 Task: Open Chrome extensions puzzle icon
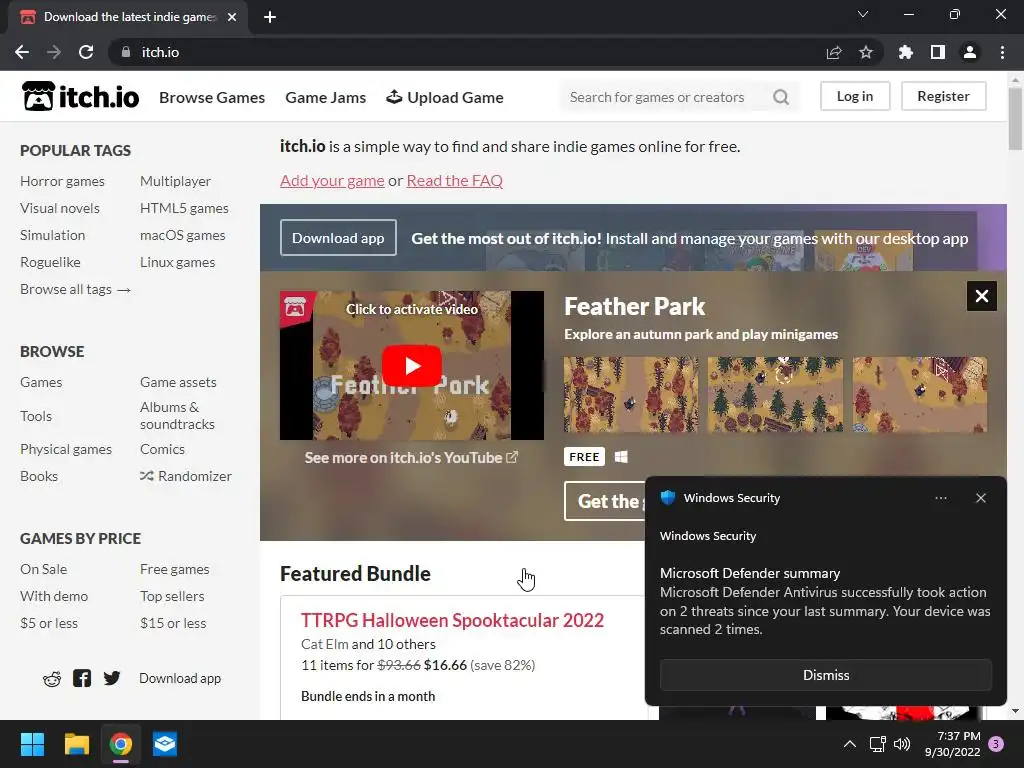click(x=906, y=52)
